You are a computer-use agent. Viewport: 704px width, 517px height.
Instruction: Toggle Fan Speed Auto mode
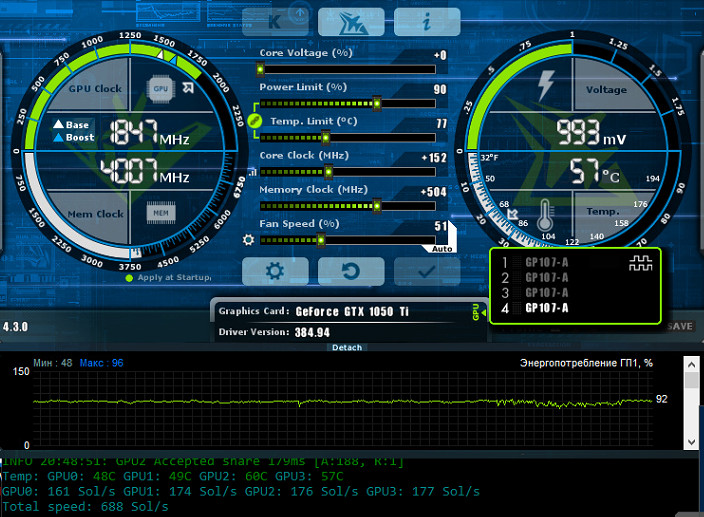pyautogui.click(x=442, y=248)
